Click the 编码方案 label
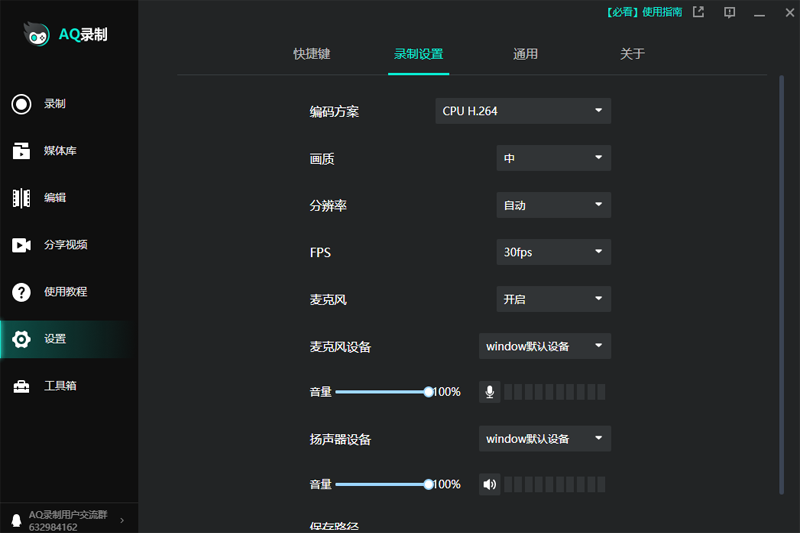 coord(334,112)
